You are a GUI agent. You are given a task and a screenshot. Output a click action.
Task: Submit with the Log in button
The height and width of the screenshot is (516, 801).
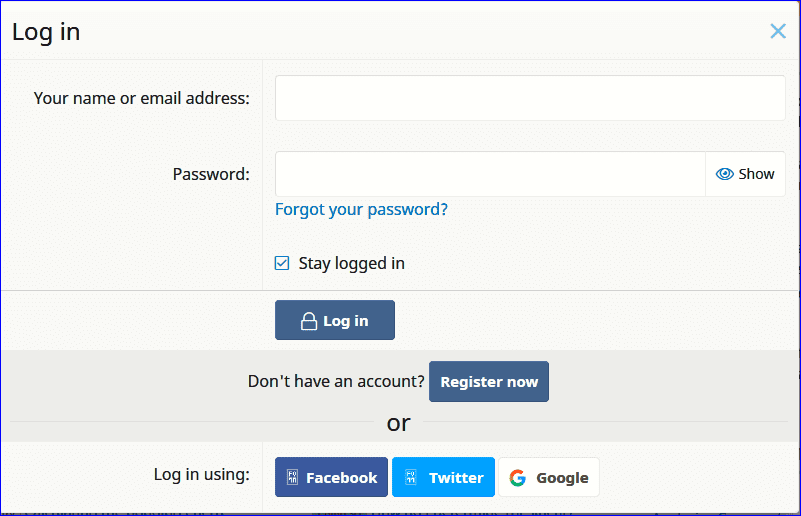pyautogui.click(x=335, y=320)
